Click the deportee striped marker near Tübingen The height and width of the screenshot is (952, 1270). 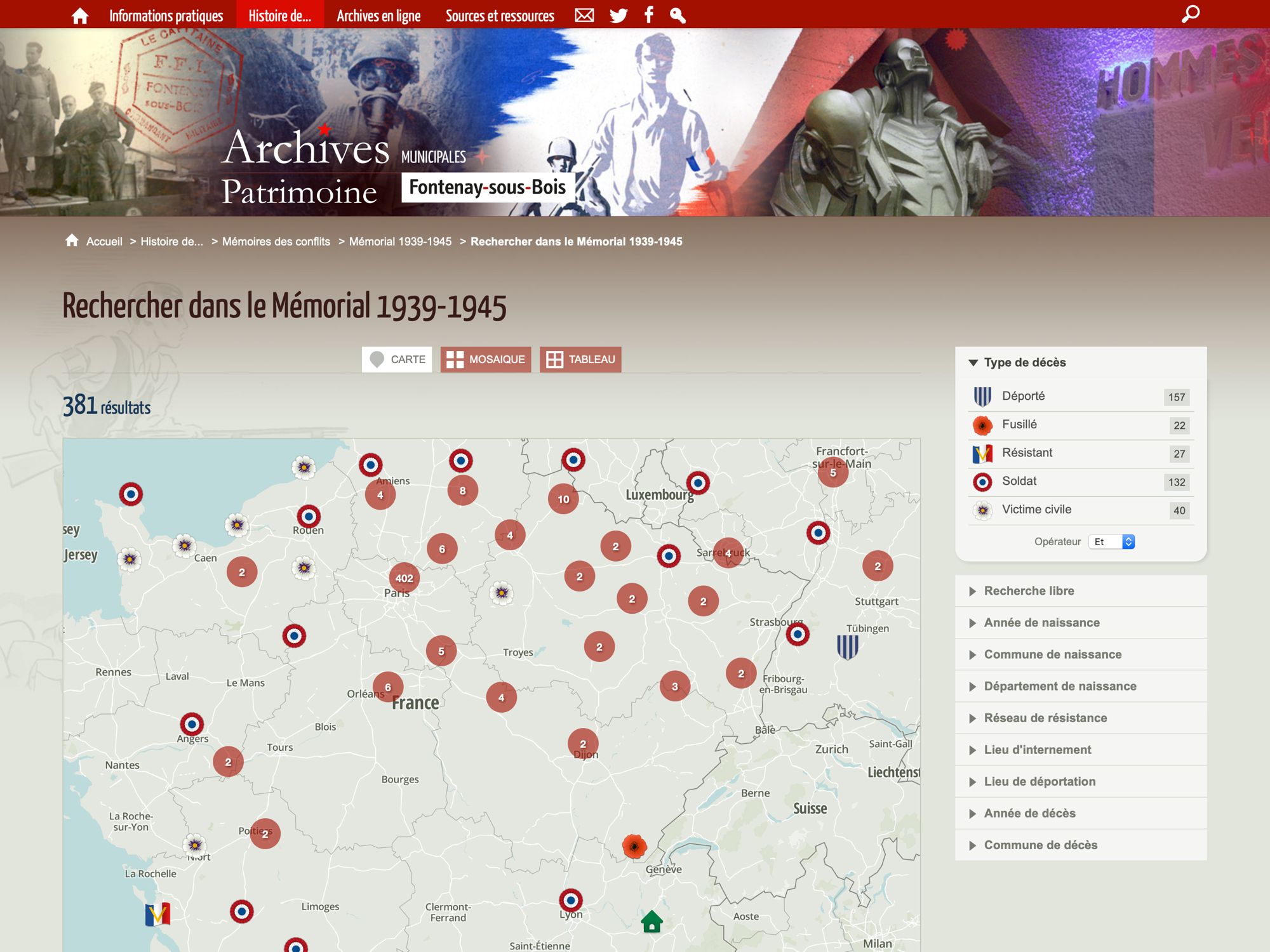coord(847,647)
